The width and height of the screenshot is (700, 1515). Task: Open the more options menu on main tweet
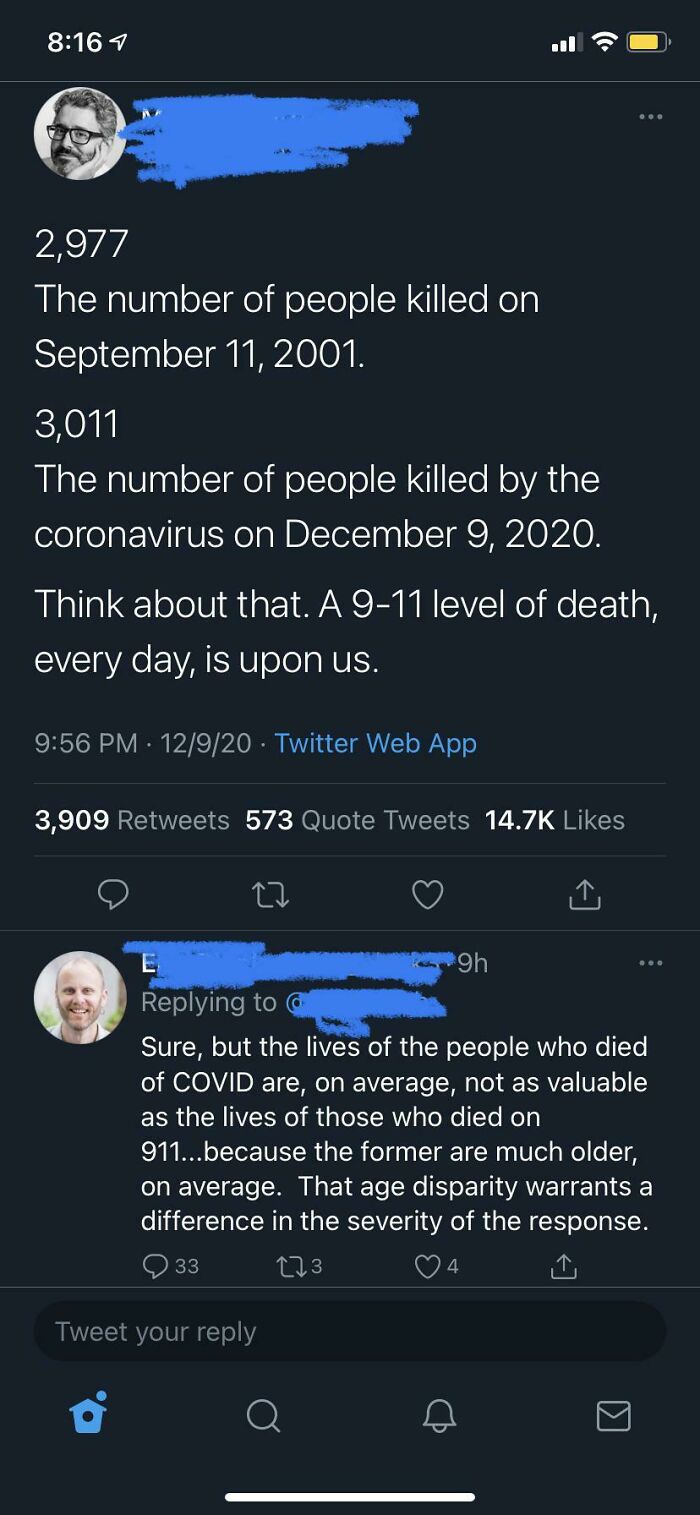651,117
